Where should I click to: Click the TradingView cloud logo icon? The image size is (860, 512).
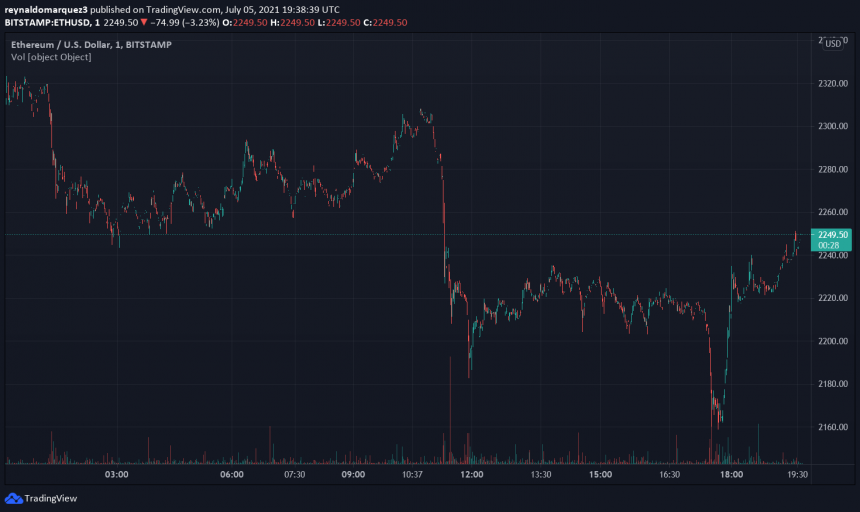click(13, 498)
